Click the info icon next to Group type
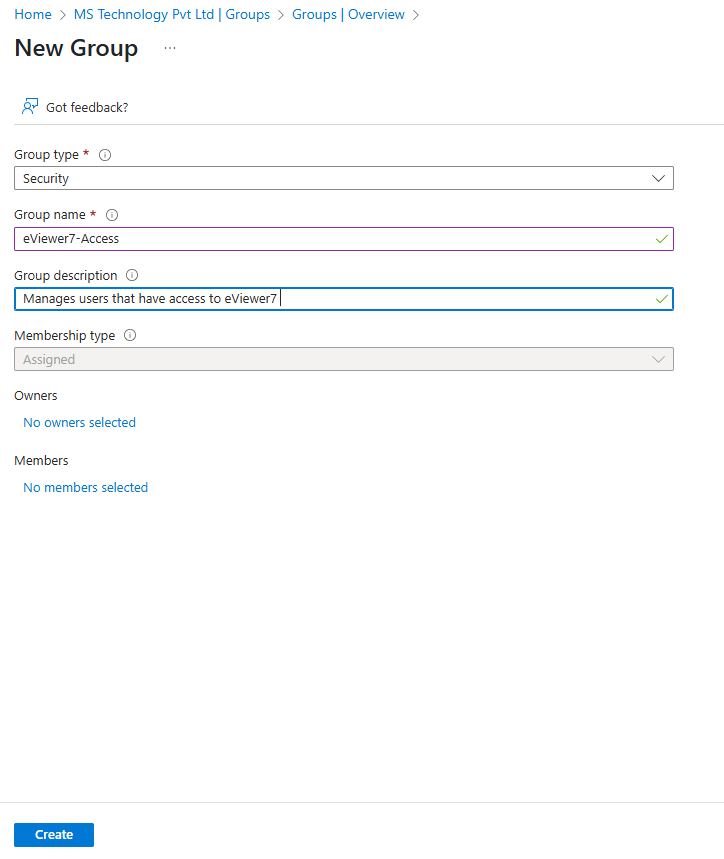724x859 pixels. pos(105,154)
